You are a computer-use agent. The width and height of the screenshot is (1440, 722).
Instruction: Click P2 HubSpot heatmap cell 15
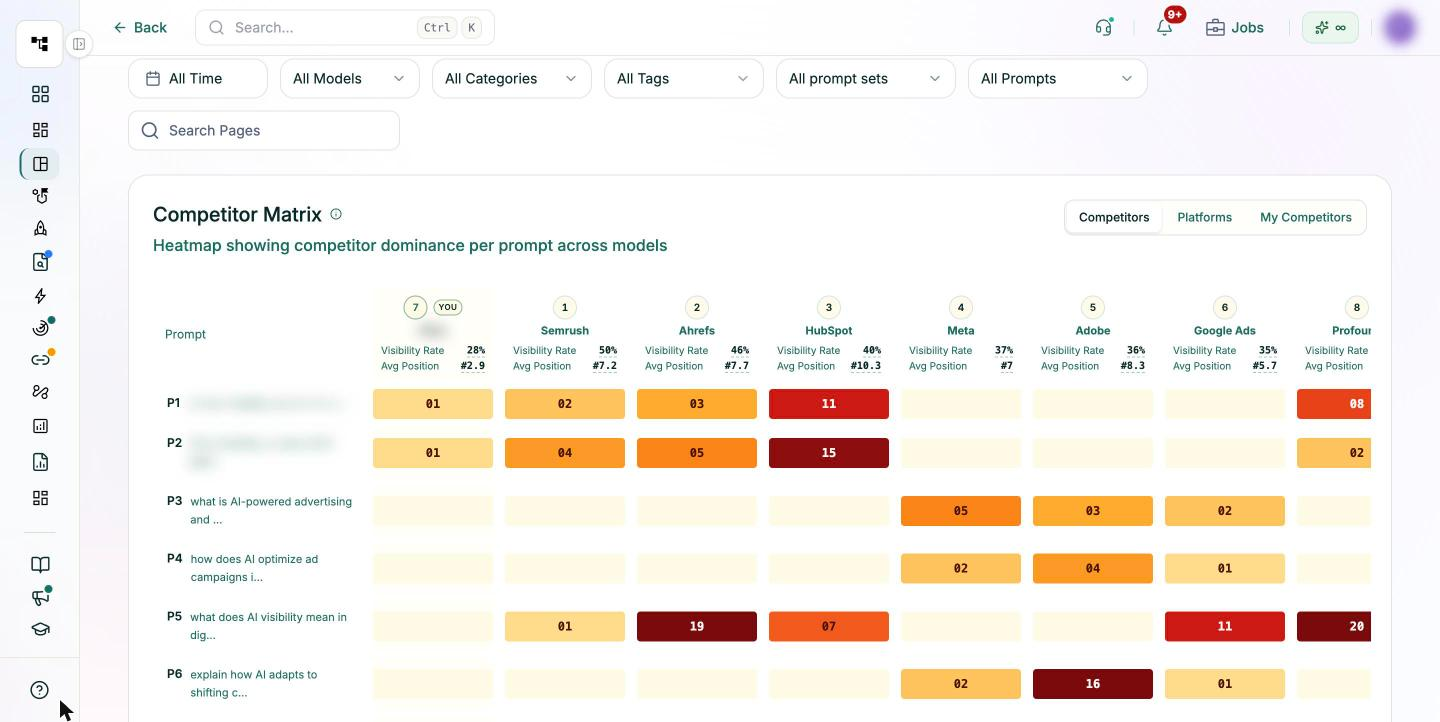tap(829, 453)
